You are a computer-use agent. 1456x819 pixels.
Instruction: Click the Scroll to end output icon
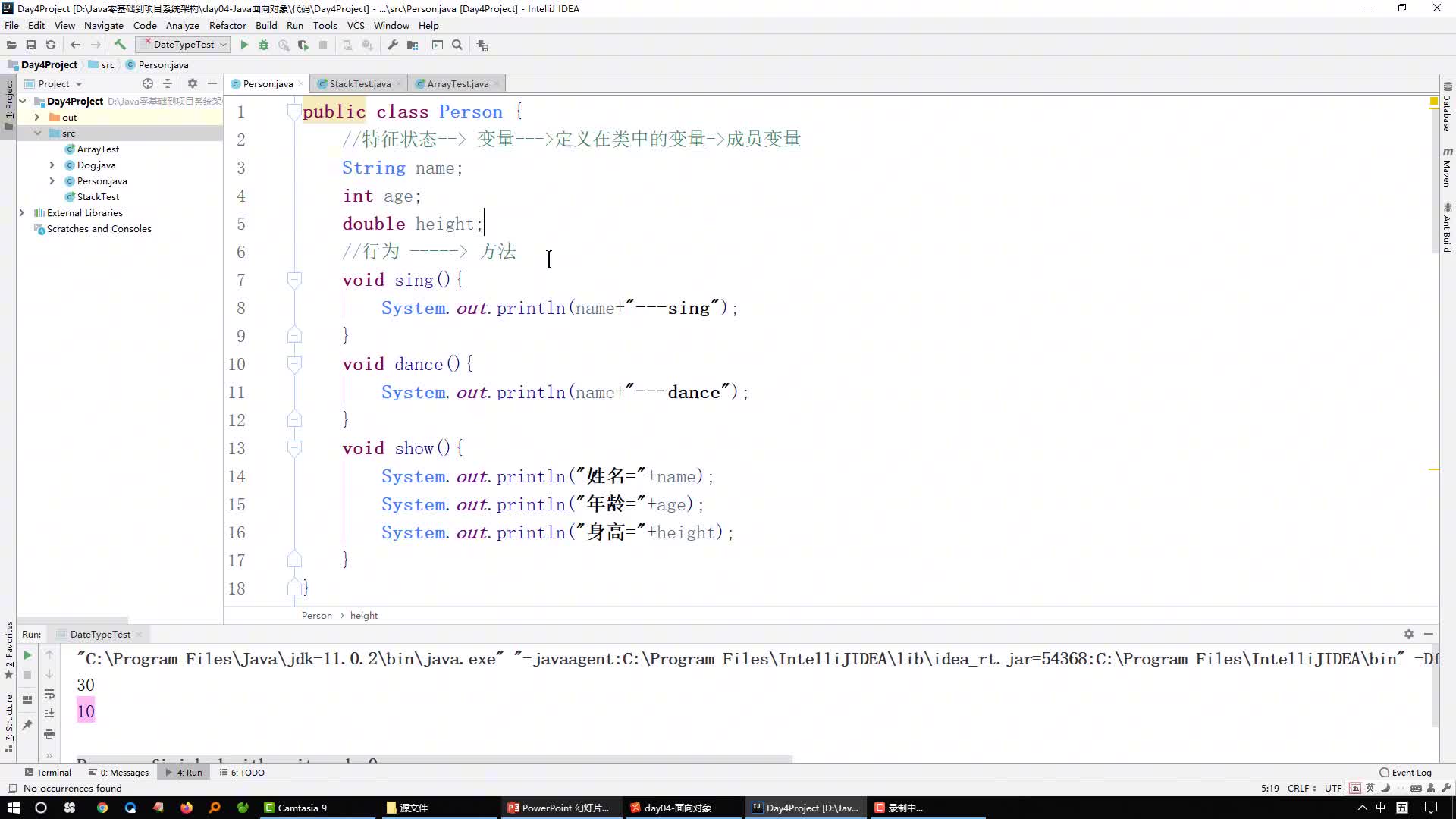click(49, 714)
